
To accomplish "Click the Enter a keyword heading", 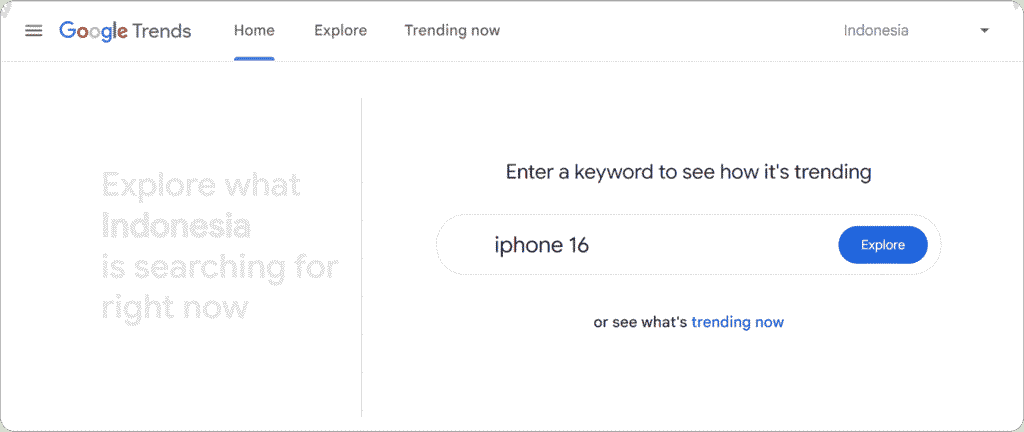I will tap(688, 172).
